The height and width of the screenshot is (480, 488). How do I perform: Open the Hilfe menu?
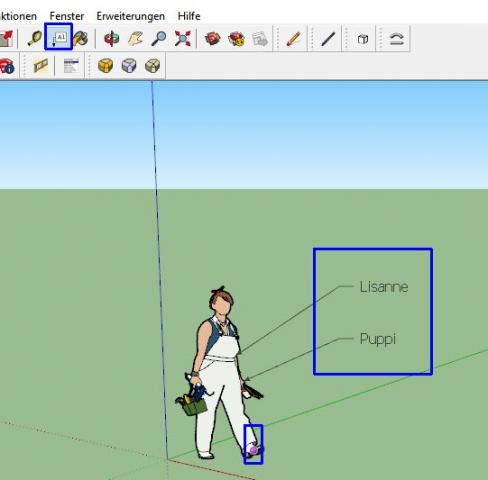tap(189, 16)
